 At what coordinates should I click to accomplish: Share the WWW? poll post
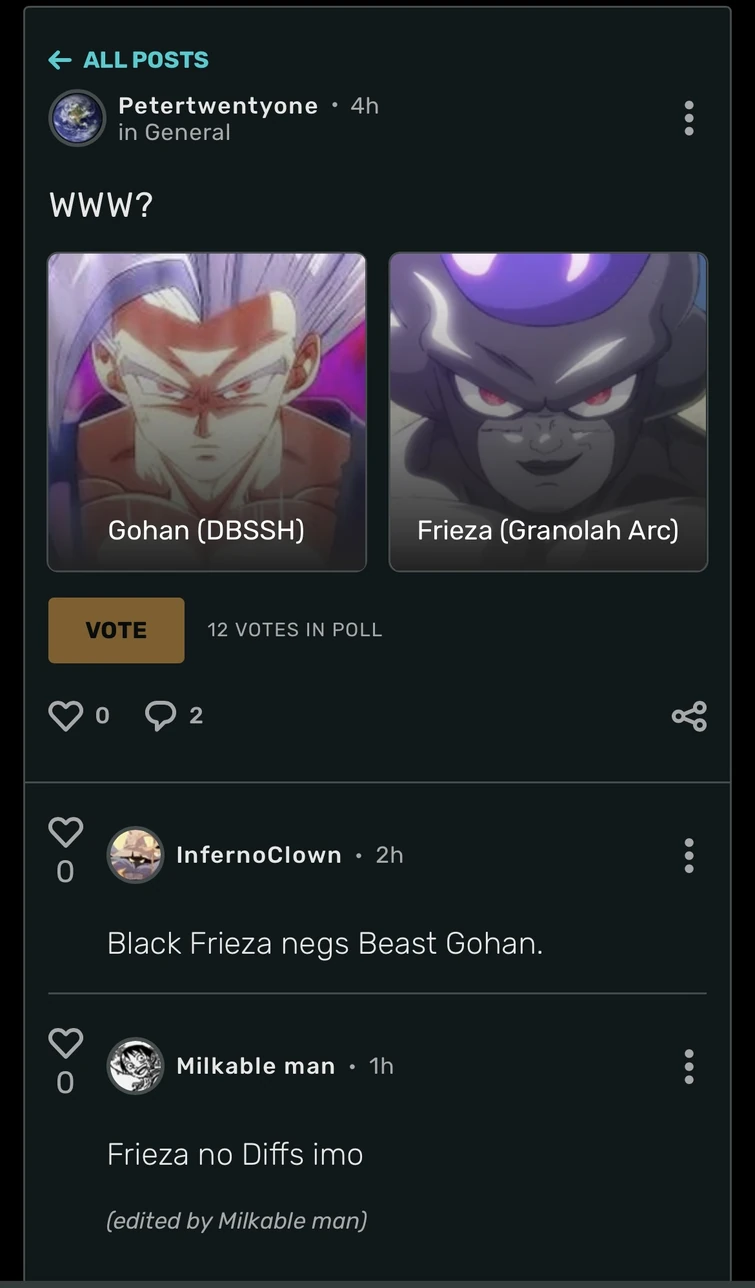689,714
